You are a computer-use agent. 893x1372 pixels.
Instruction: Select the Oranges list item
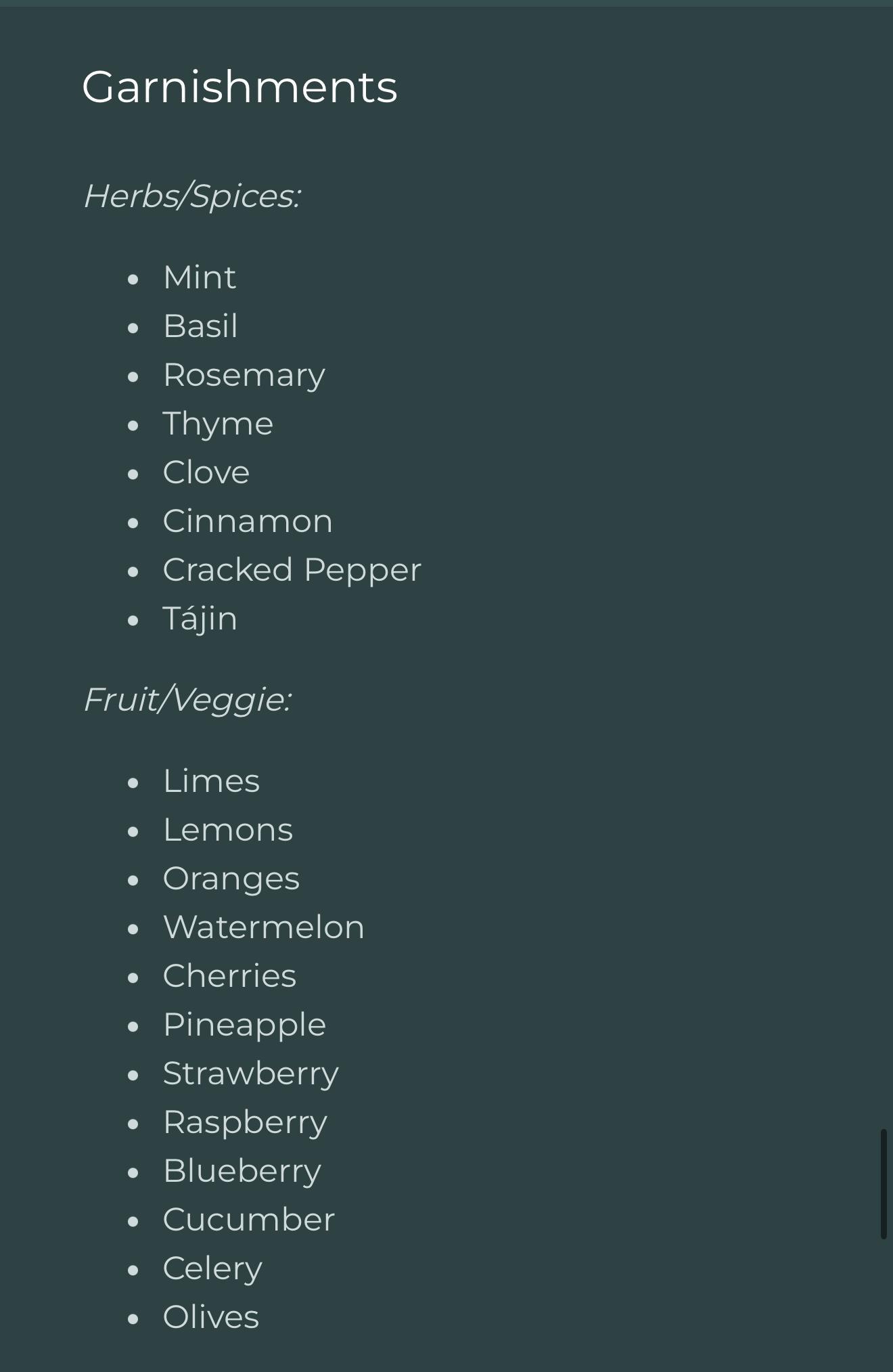pos(231,879)
